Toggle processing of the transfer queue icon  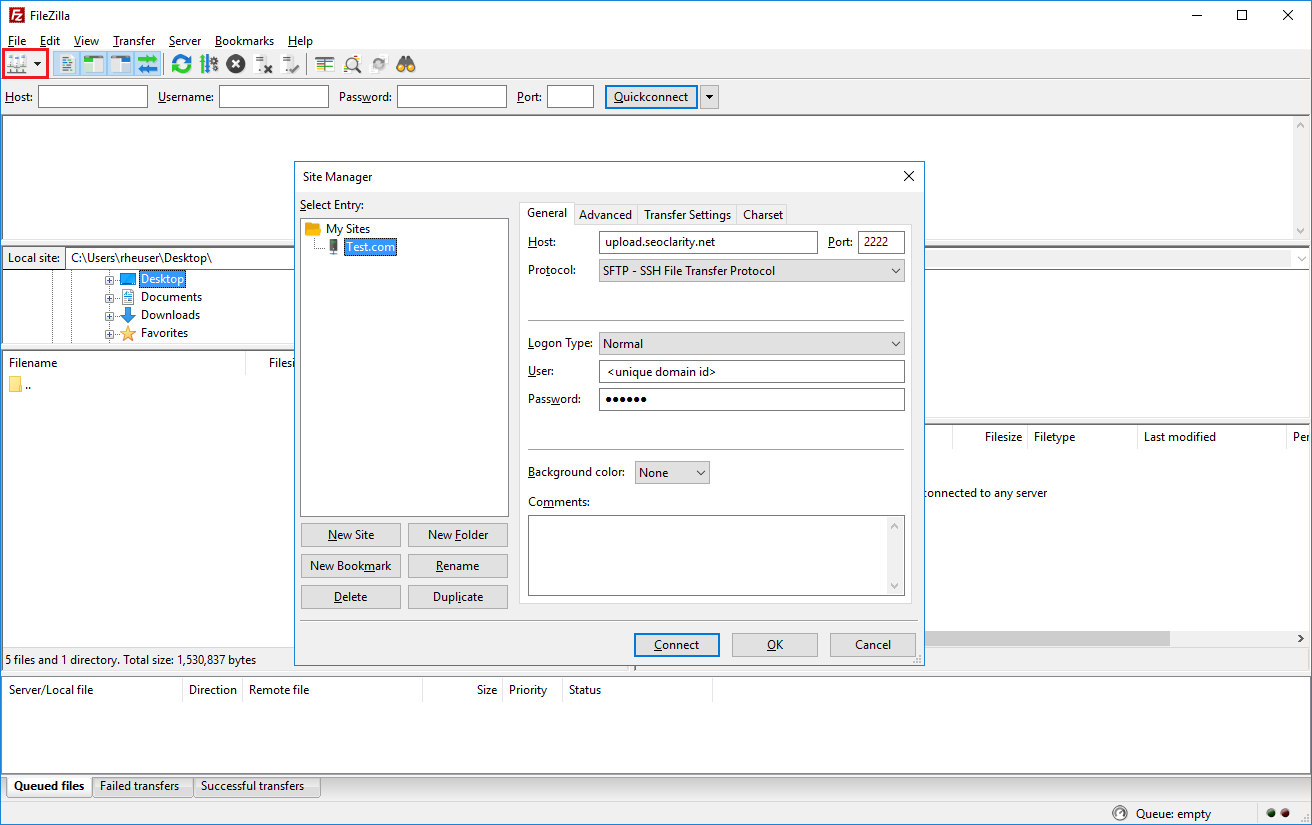(x=208, y=65)
